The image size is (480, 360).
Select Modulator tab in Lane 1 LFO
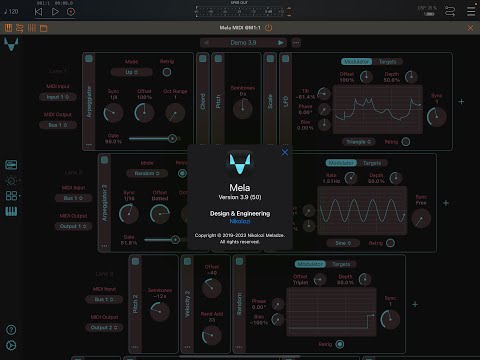click(x=356, y=62)
